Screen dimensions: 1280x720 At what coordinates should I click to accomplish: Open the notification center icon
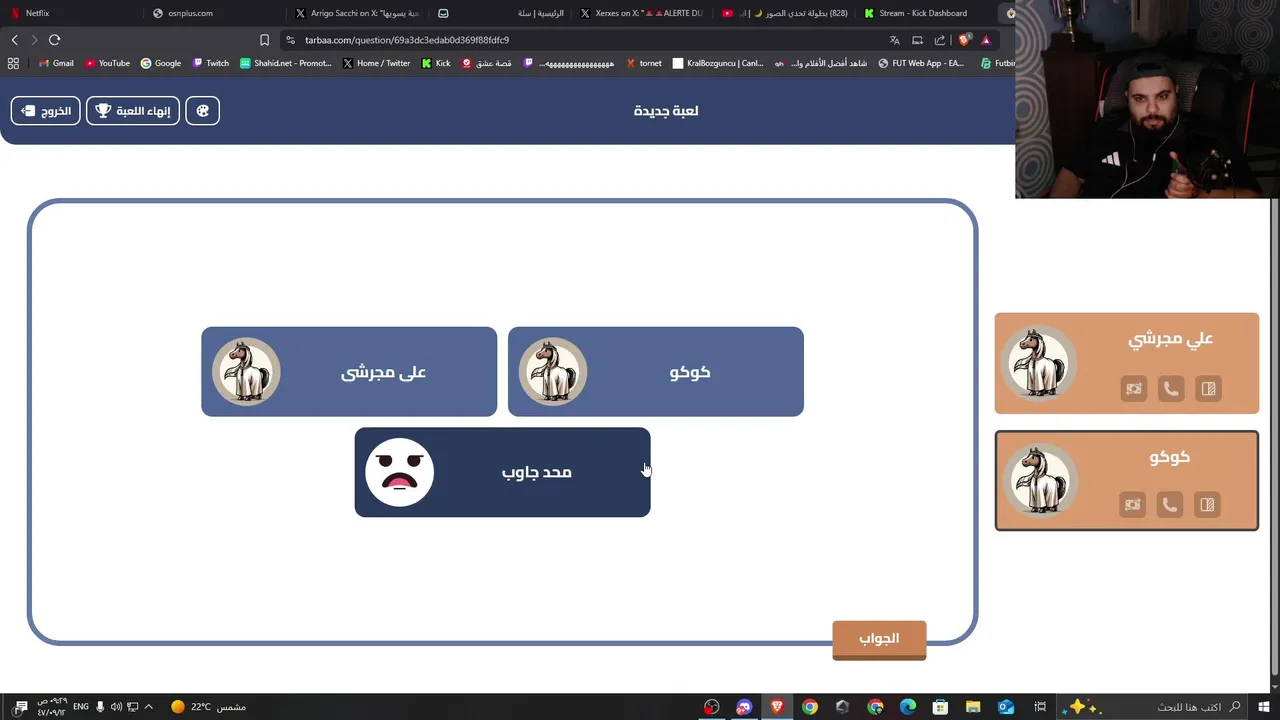tap(21, 707)
